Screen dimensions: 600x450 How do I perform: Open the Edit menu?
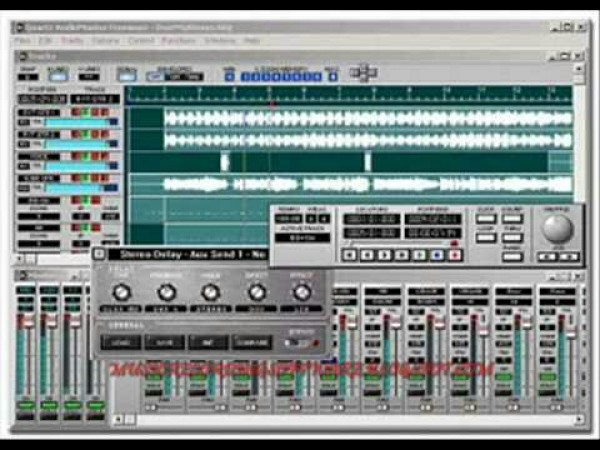pos(46,40)
